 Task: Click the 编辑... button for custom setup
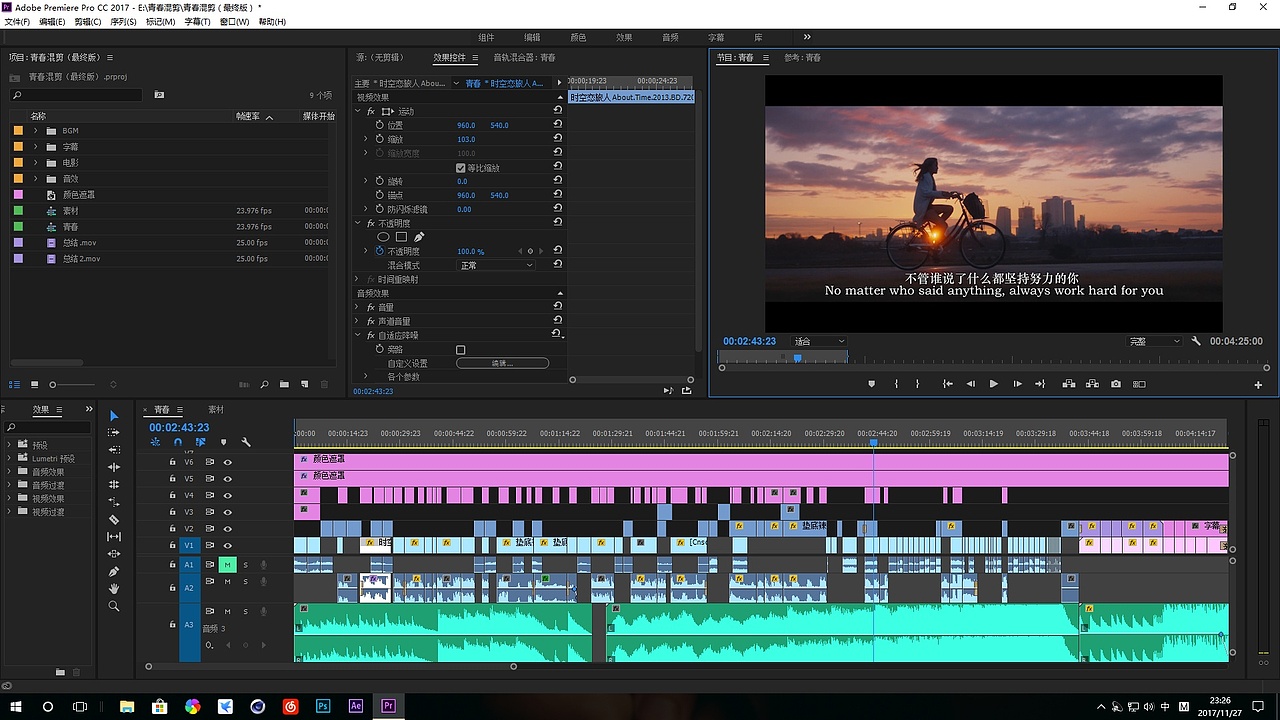coord(502,363)
